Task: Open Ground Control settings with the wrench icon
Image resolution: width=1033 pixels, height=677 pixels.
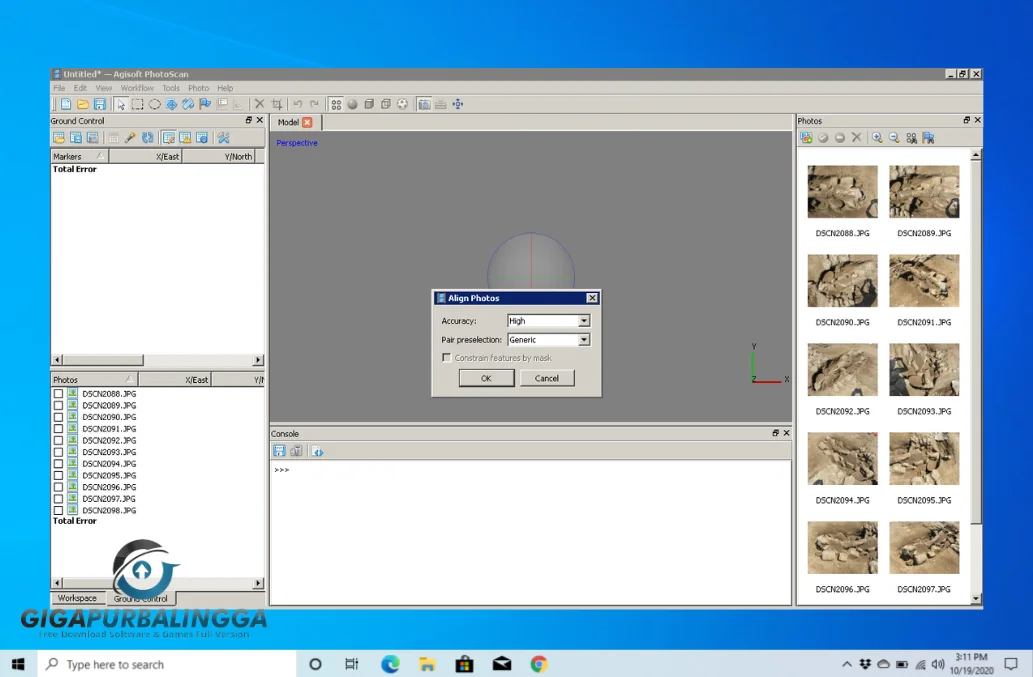Action: 224,137
